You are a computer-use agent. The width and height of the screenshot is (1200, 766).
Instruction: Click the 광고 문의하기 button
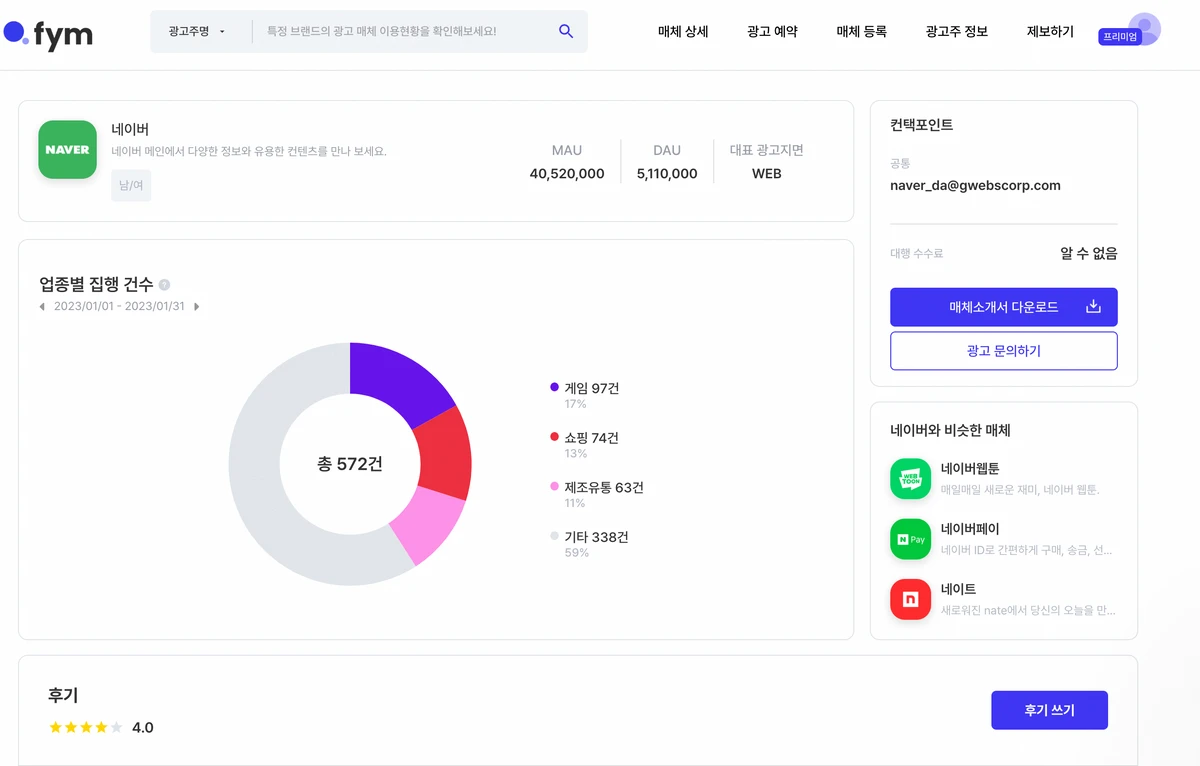click(1004, 351)
